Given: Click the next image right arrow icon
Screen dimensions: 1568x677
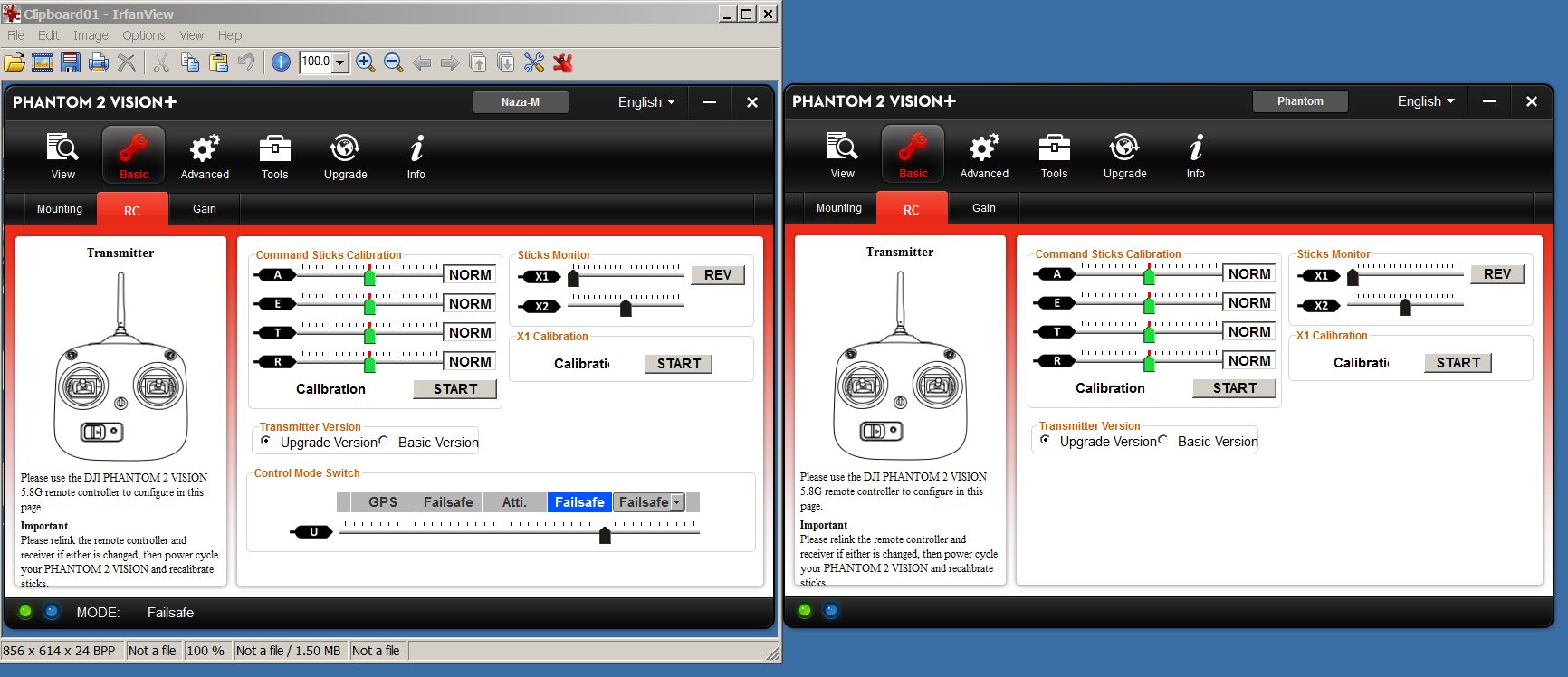Looking at the screenshot, I should coord(450,62).
